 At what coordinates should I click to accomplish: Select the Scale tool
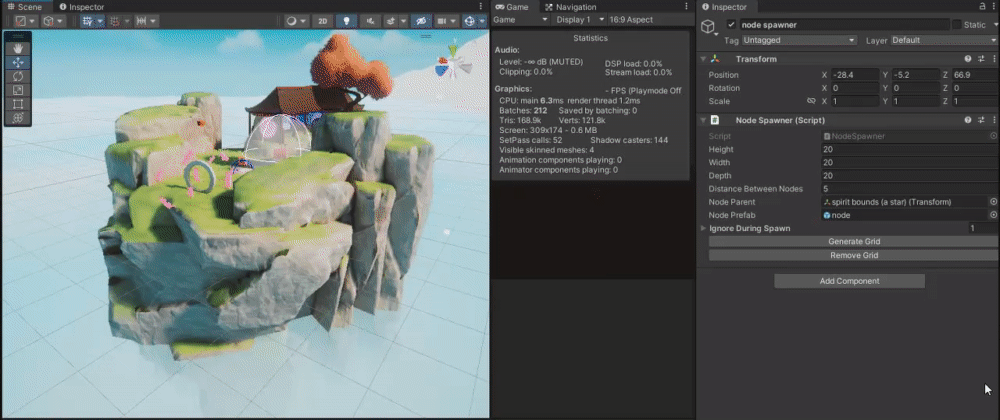(x=18, y=91)
